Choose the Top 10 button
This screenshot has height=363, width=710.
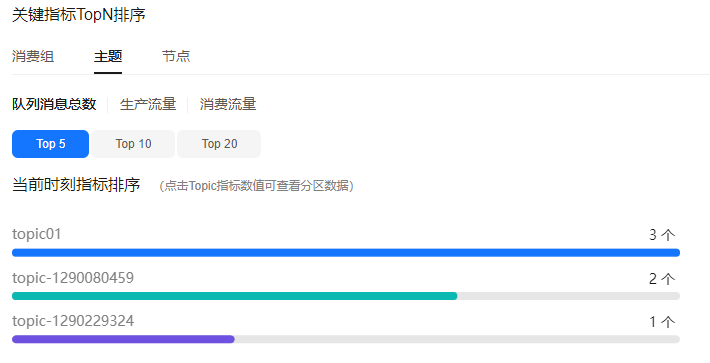(133, 144)
